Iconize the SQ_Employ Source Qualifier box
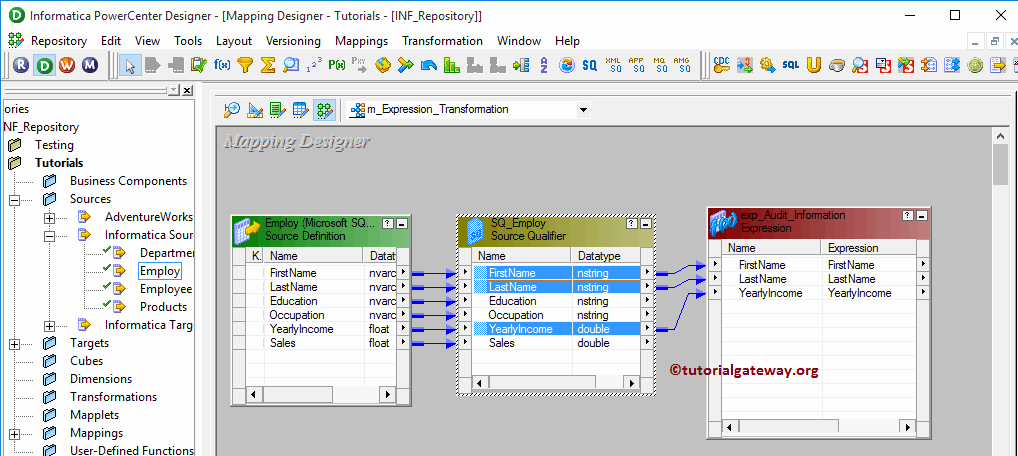The width and height of the screenshot is (1018, 456). click(x=645, y=223)
